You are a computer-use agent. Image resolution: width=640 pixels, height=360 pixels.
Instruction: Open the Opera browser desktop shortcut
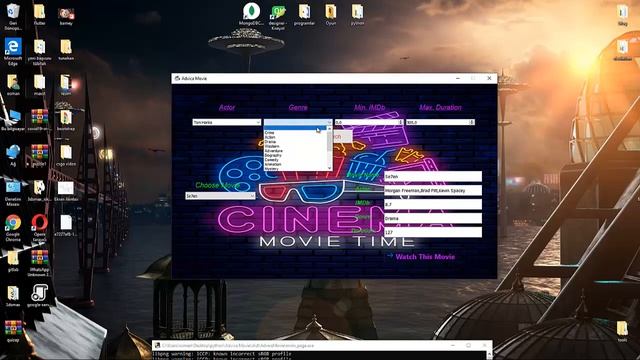[x=39, y=228]
